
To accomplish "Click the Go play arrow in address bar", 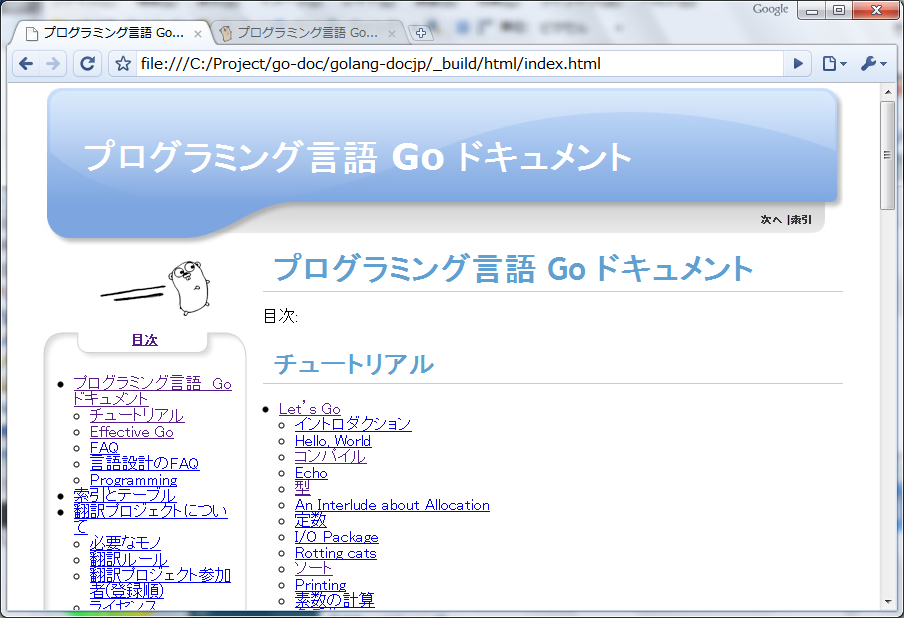I will click(x=798, y=63).
